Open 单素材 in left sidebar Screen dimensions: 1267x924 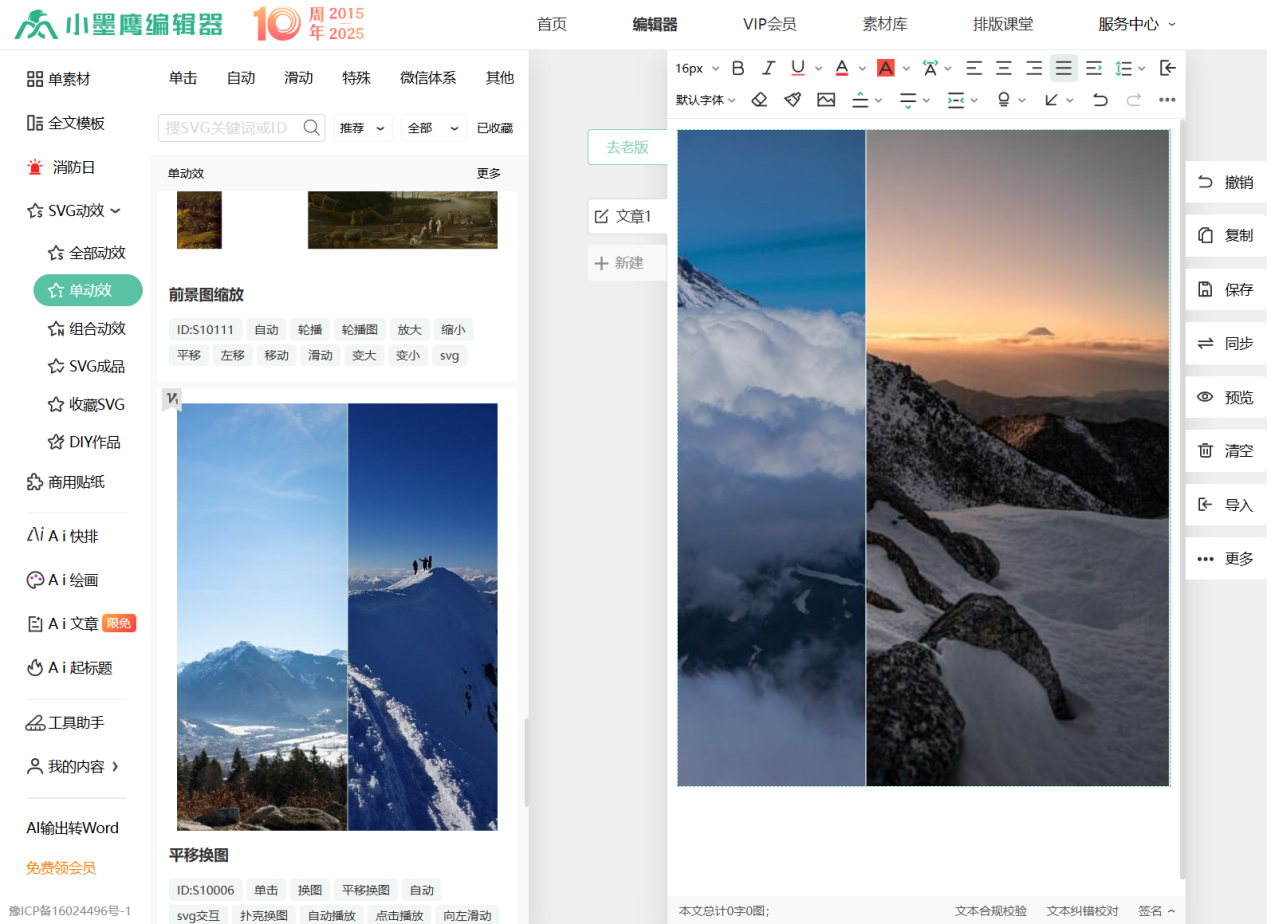pos(58,79)
